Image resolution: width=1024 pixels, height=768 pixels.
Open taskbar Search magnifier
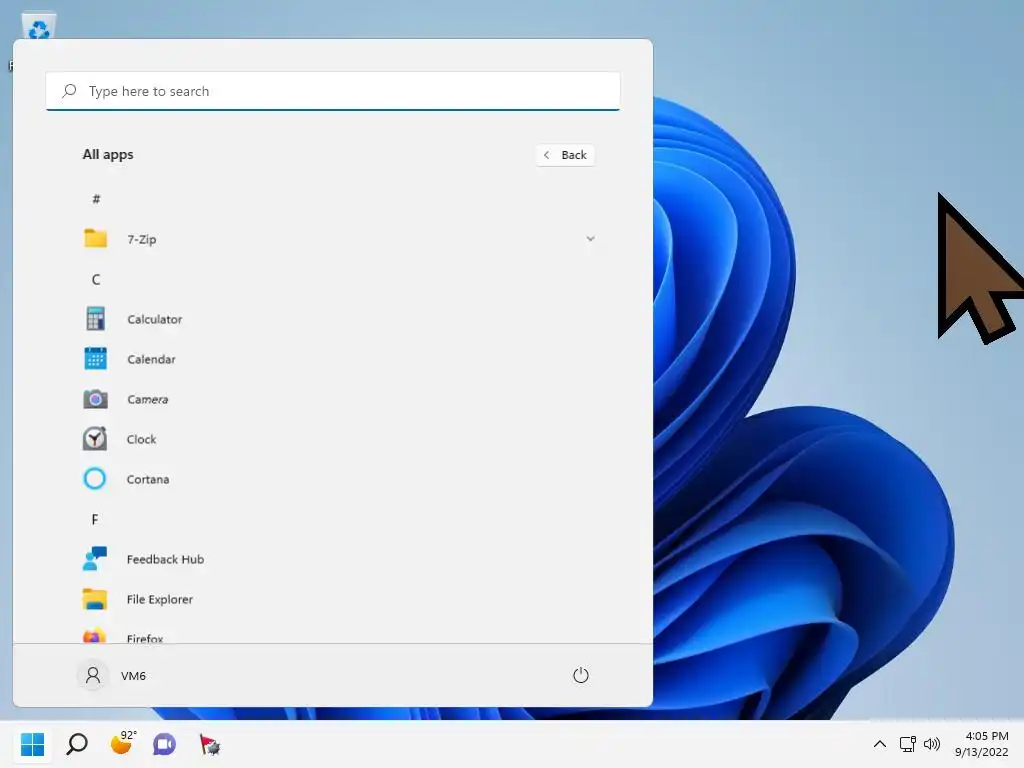tap(77, 744)
